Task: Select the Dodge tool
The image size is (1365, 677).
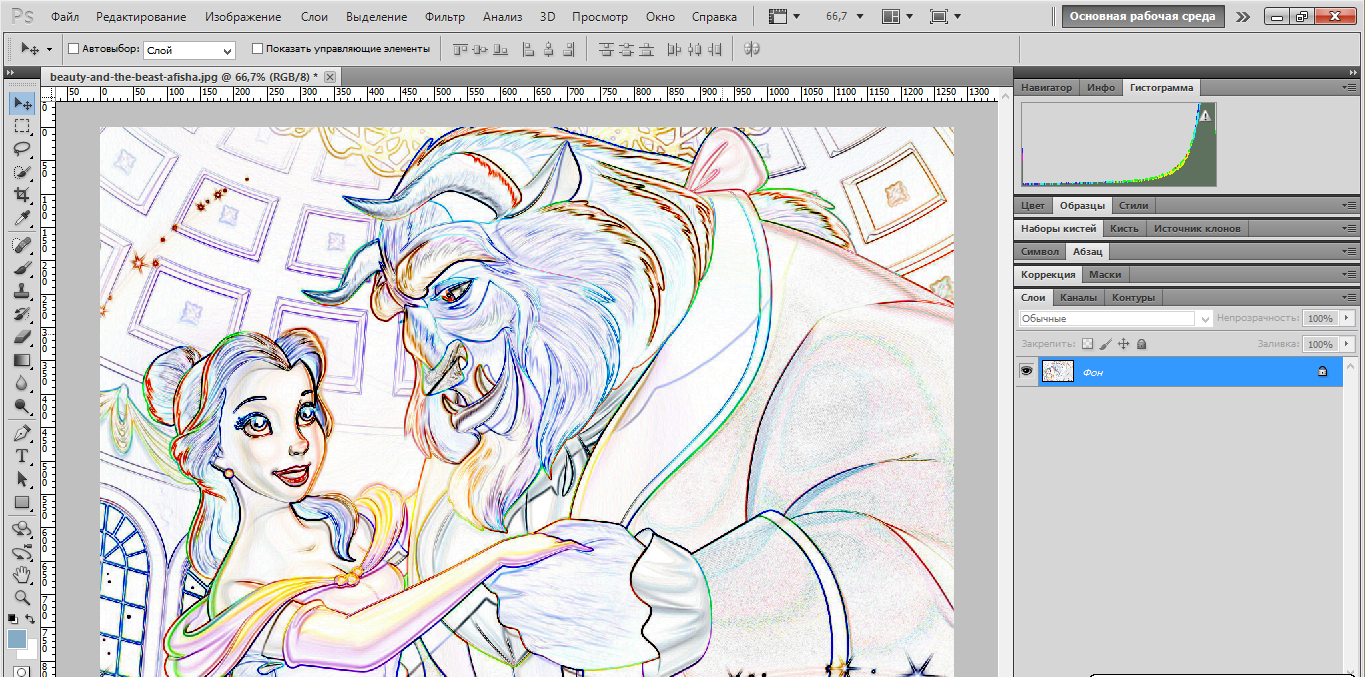Action: (x=22, y=407)
